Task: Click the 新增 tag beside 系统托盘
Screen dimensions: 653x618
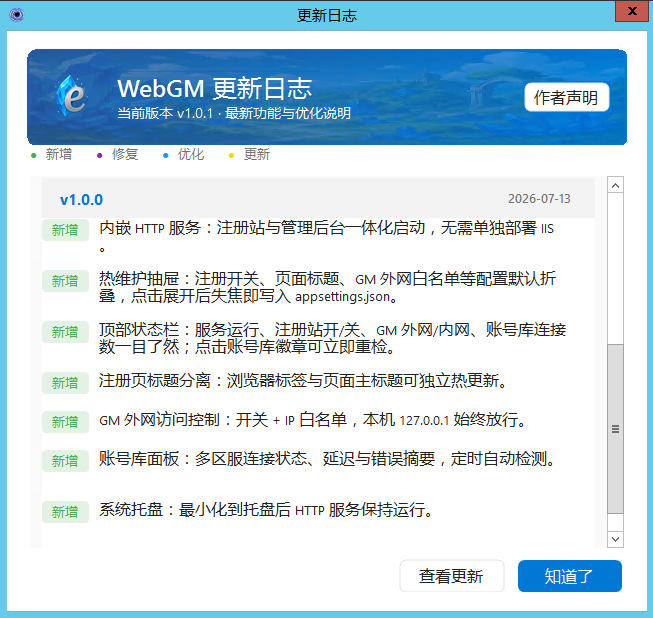Action: point(65,512)
